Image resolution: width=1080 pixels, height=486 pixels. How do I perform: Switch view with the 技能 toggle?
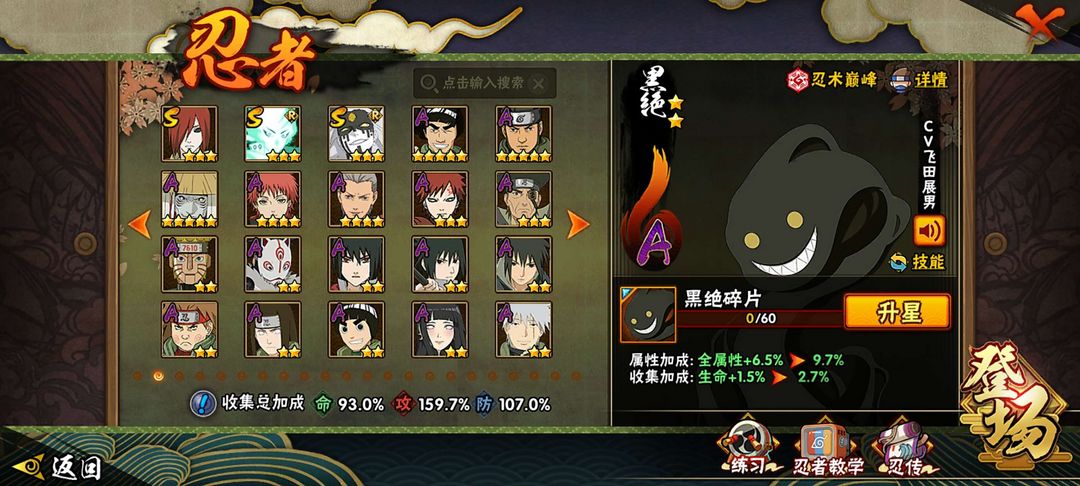[x=918, y=262]
